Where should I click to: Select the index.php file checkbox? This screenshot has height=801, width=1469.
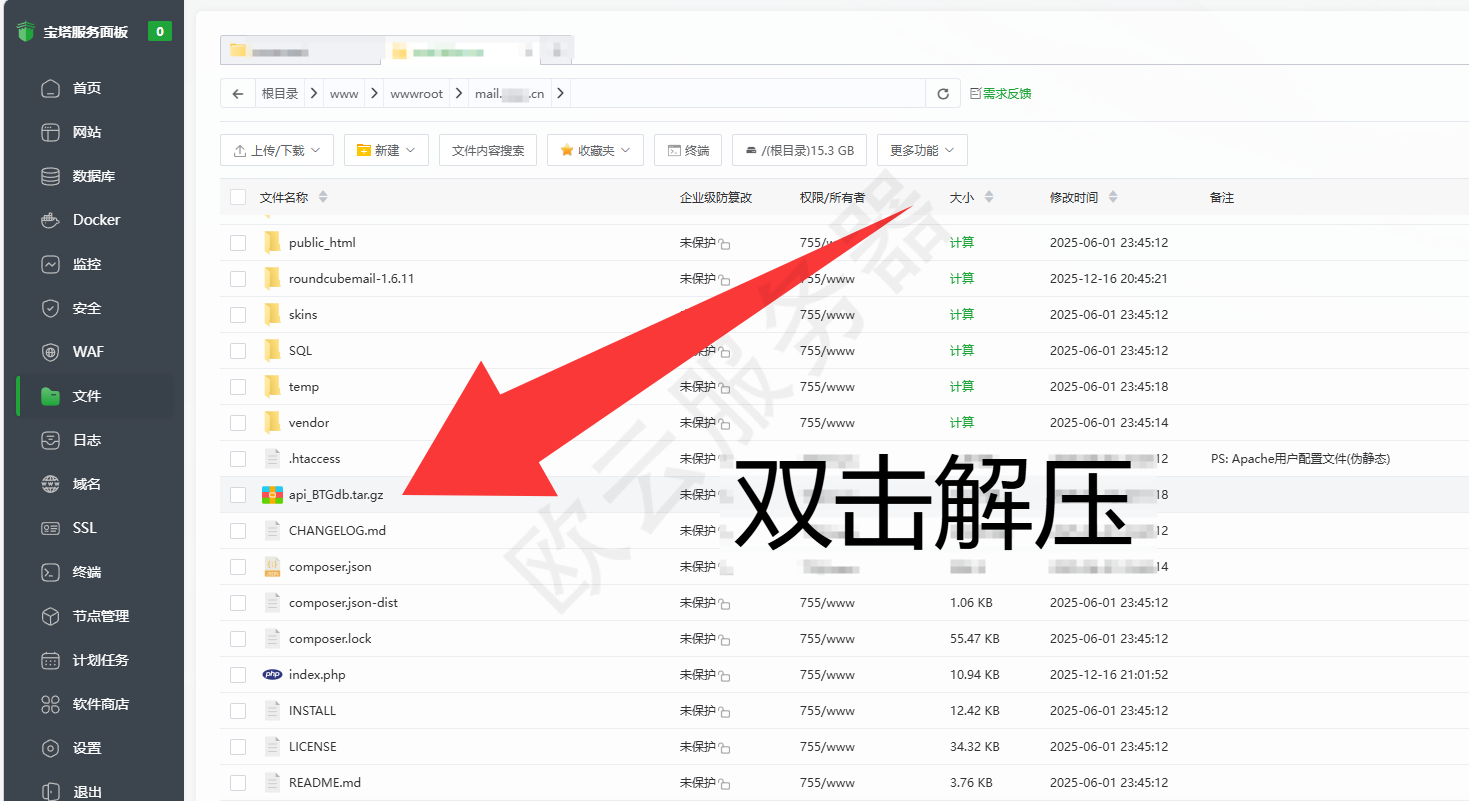(x=238, y=675)
